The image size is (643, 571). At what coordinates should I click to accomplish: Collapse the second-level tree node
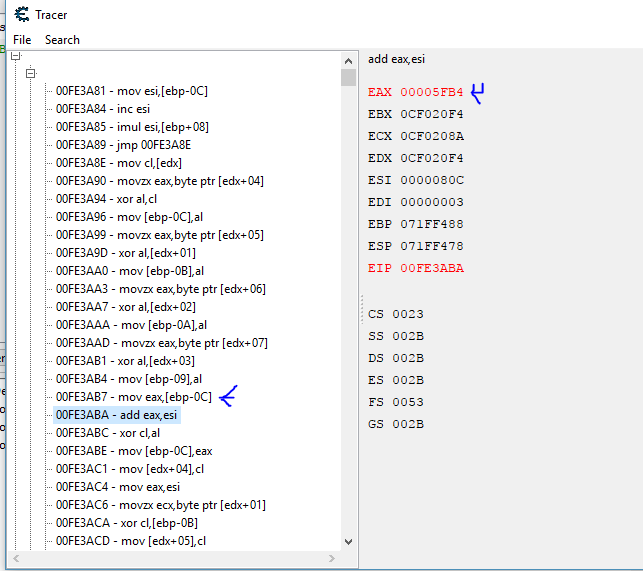pyautogui.click(x=31, y=74)
